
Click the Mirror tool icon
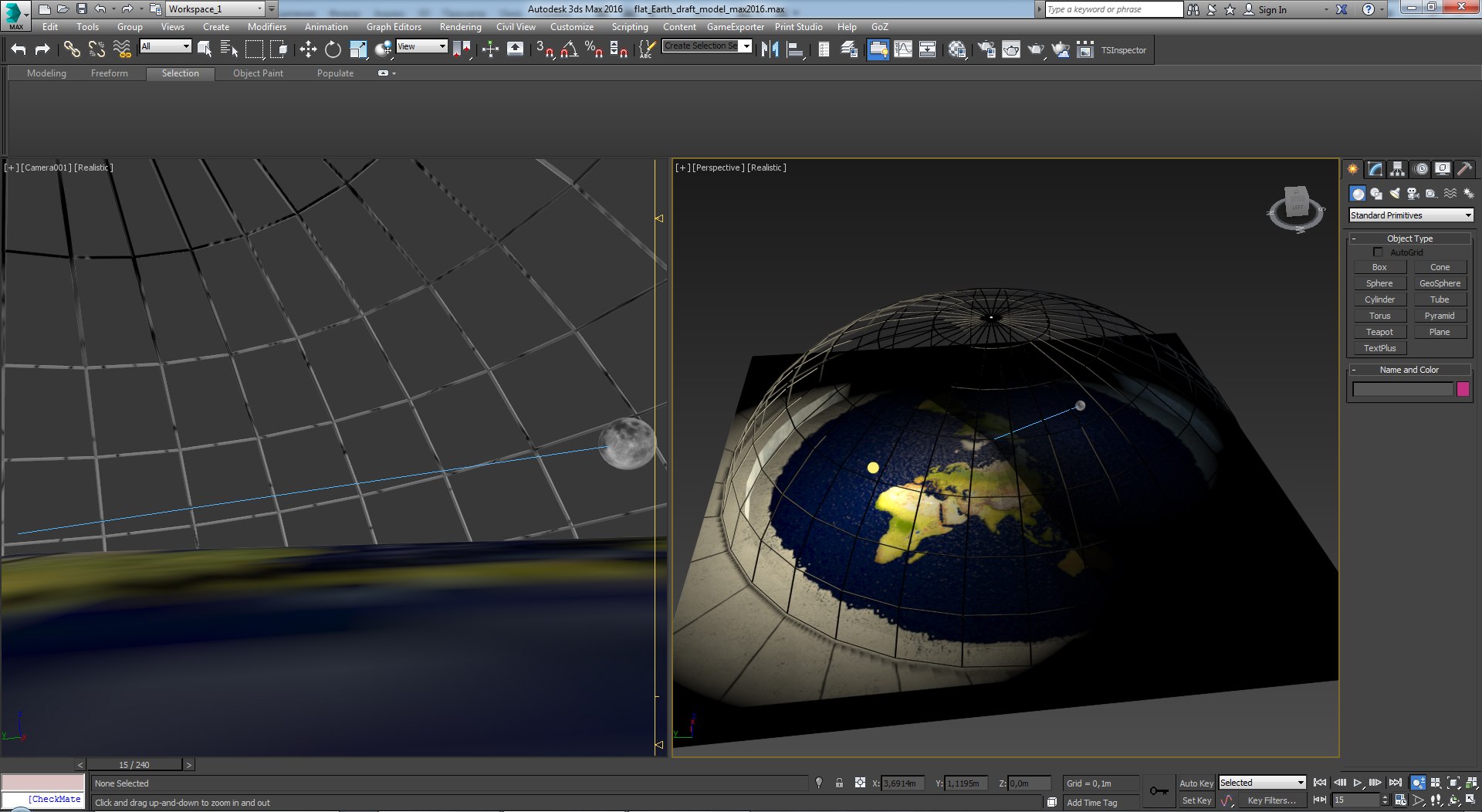[x=770, y=49]
